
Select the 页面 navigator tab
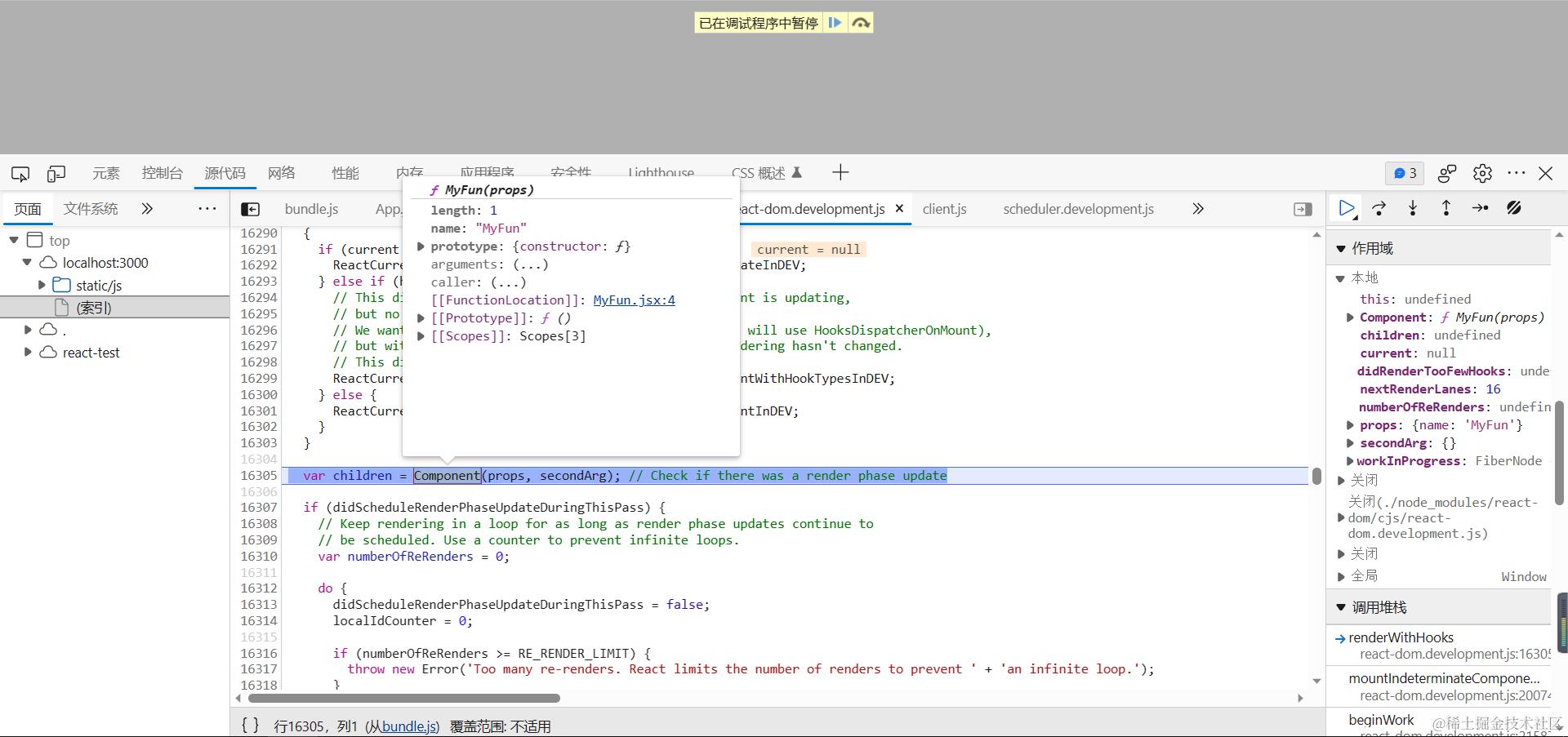(x=28, y=209)
